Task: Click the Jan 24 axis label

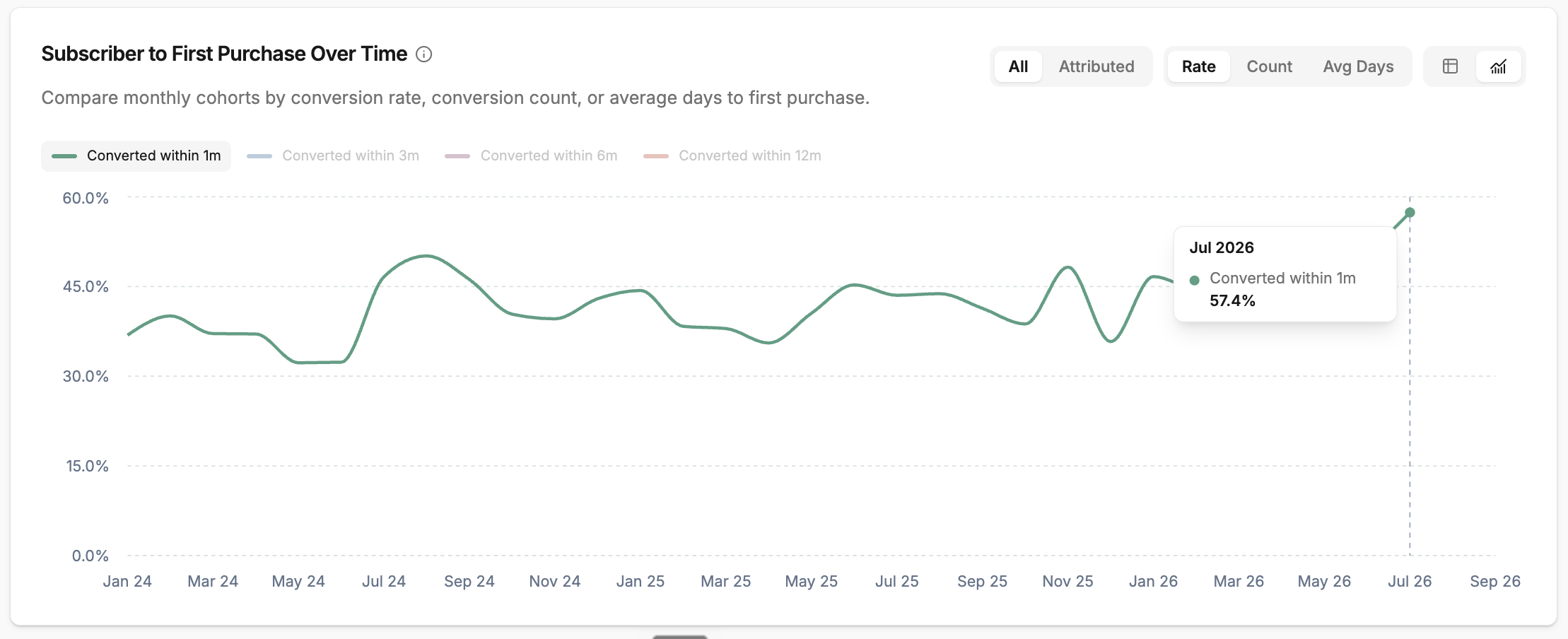Action: (x=127, y=581)
